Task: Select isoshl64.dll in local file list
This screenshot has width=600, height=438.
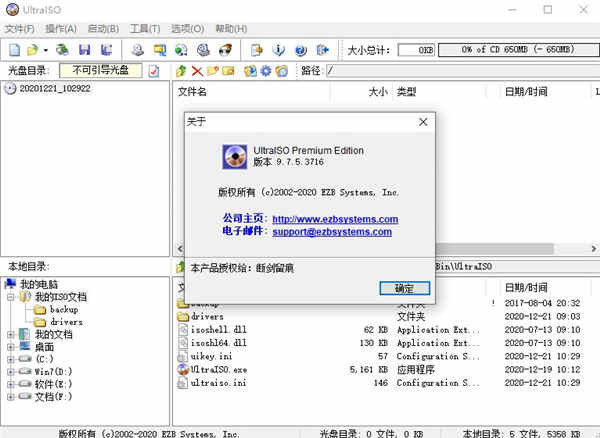Action: (x=219, y=343)
